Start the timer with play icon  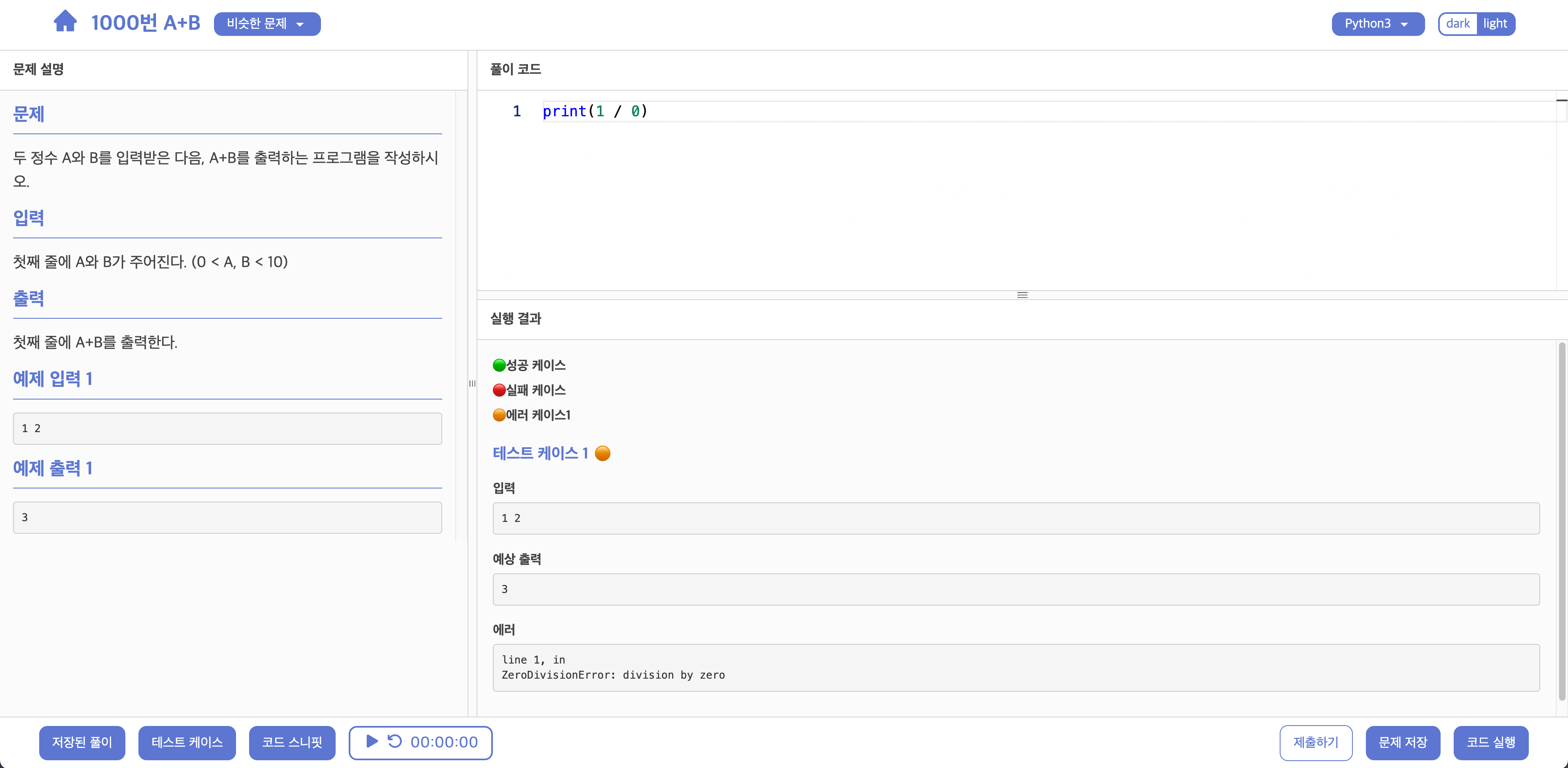tap(372, 741)
